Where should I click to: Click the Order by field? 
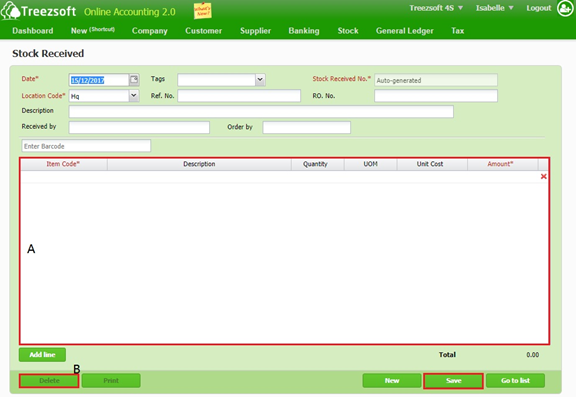306,127
